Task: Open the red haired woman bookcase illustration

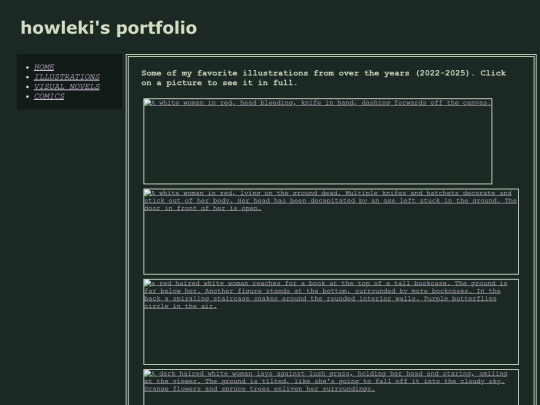Action: (331, 322)
